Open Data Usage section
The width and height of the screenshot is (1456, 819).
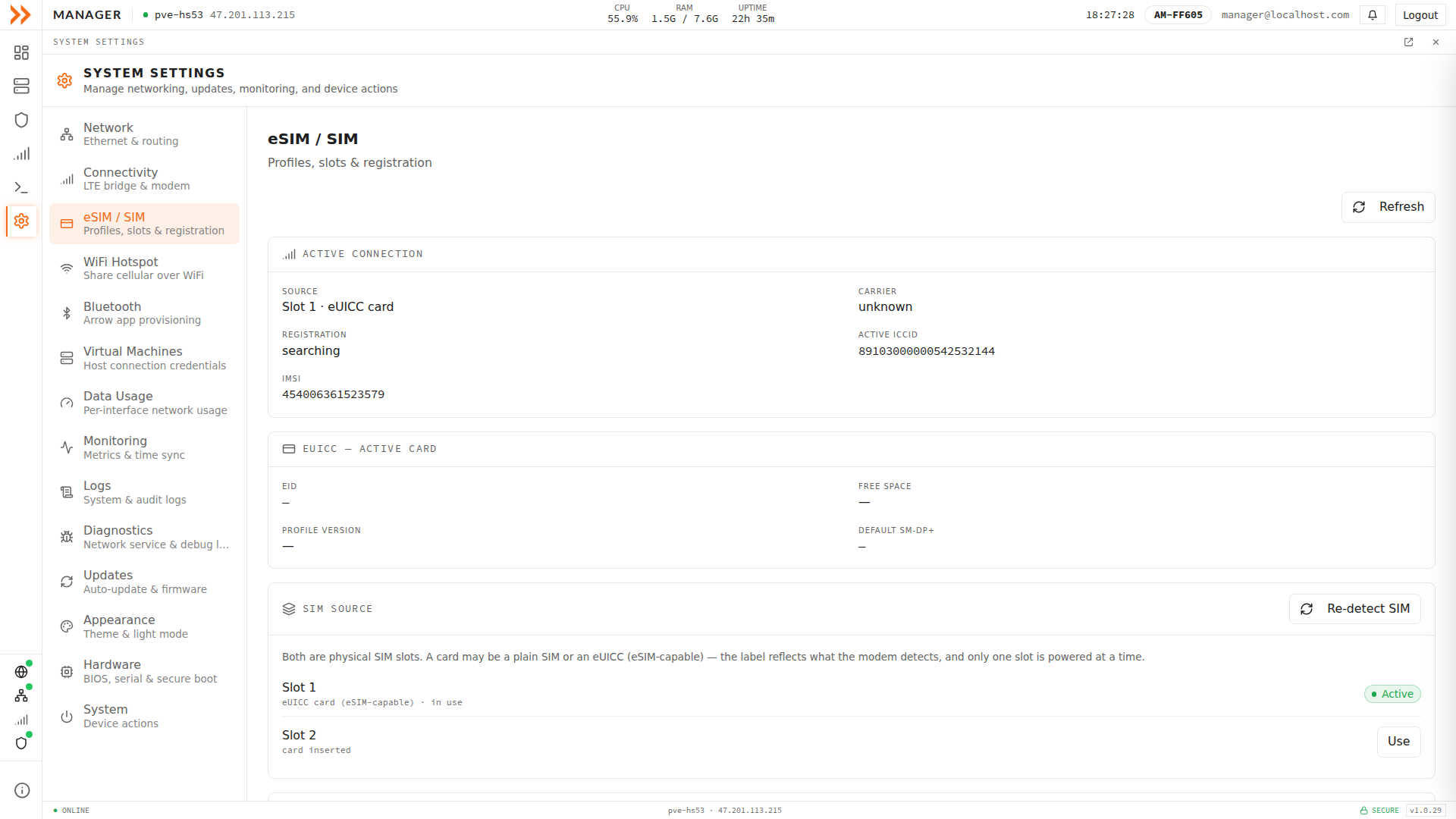point(144,403)
